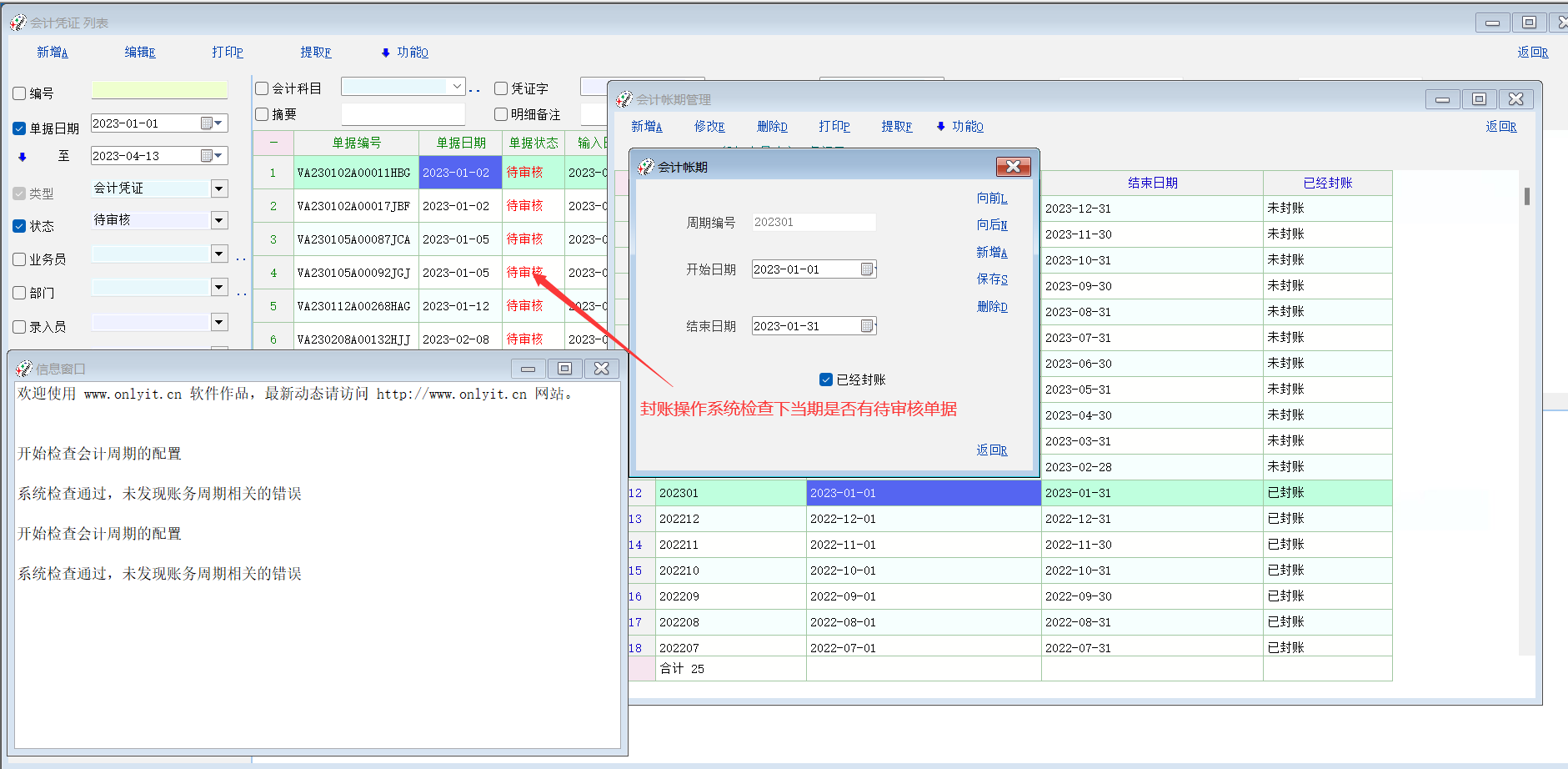Open calendar picker for start date 2023-01-01 filter
Image resolution: width=1568 pixels, height=769 pixels.
click(207, 123)
